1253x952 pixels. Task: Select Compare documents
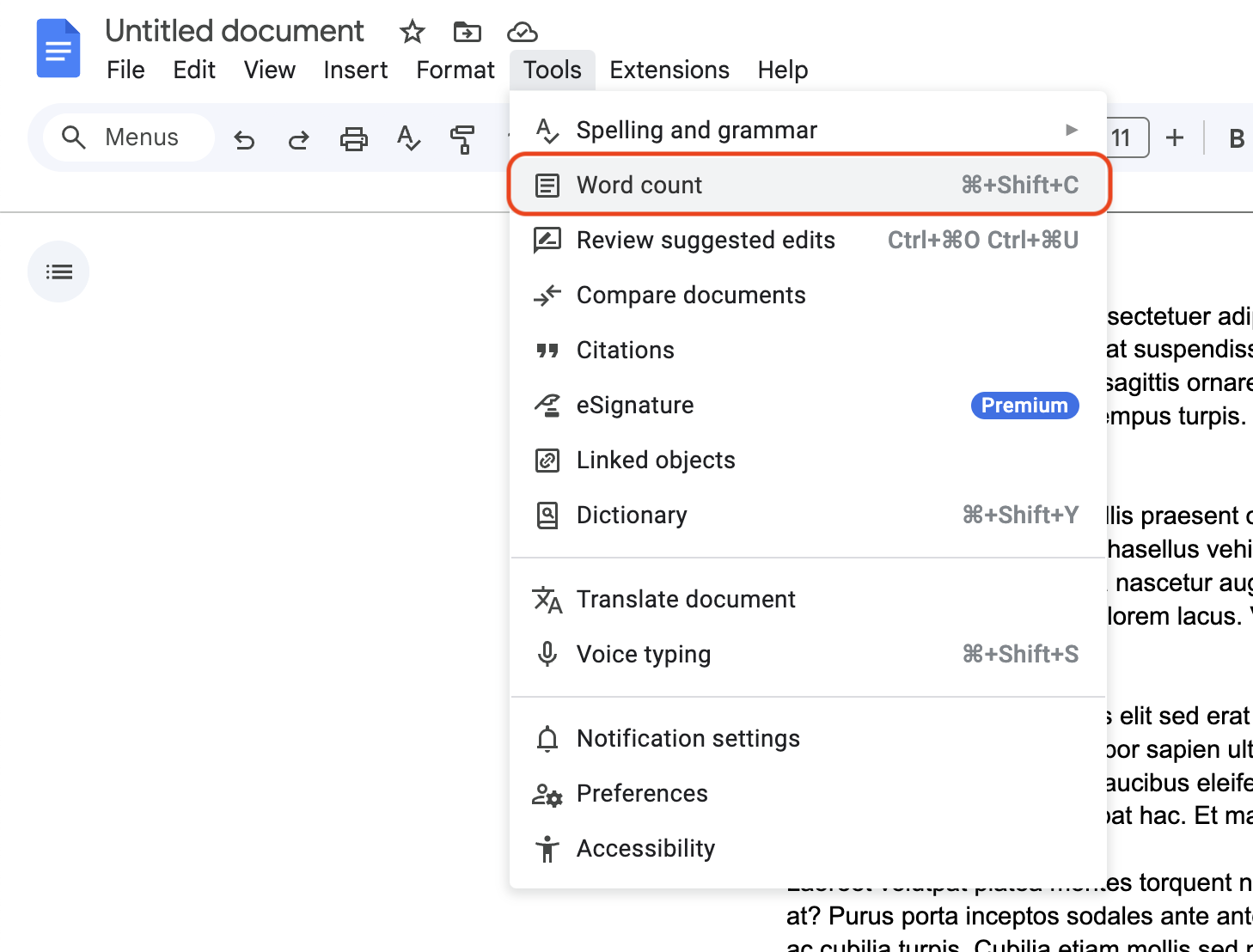point(808,295)
